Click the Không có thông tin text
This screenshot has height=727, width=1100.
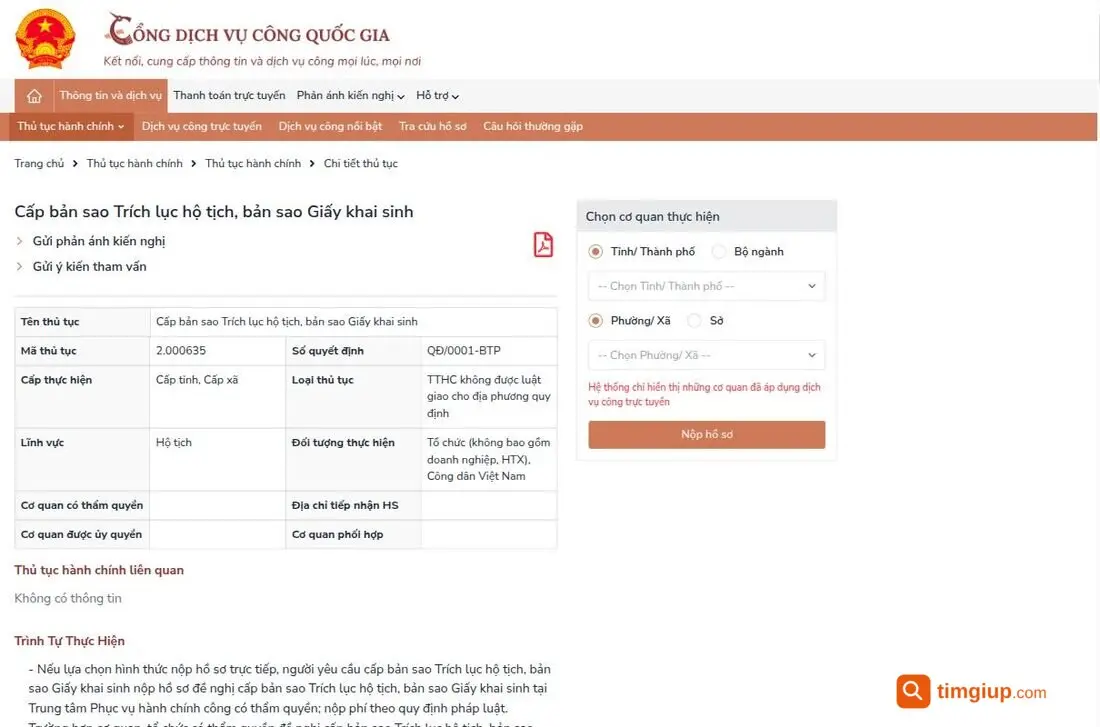point(68,599)
